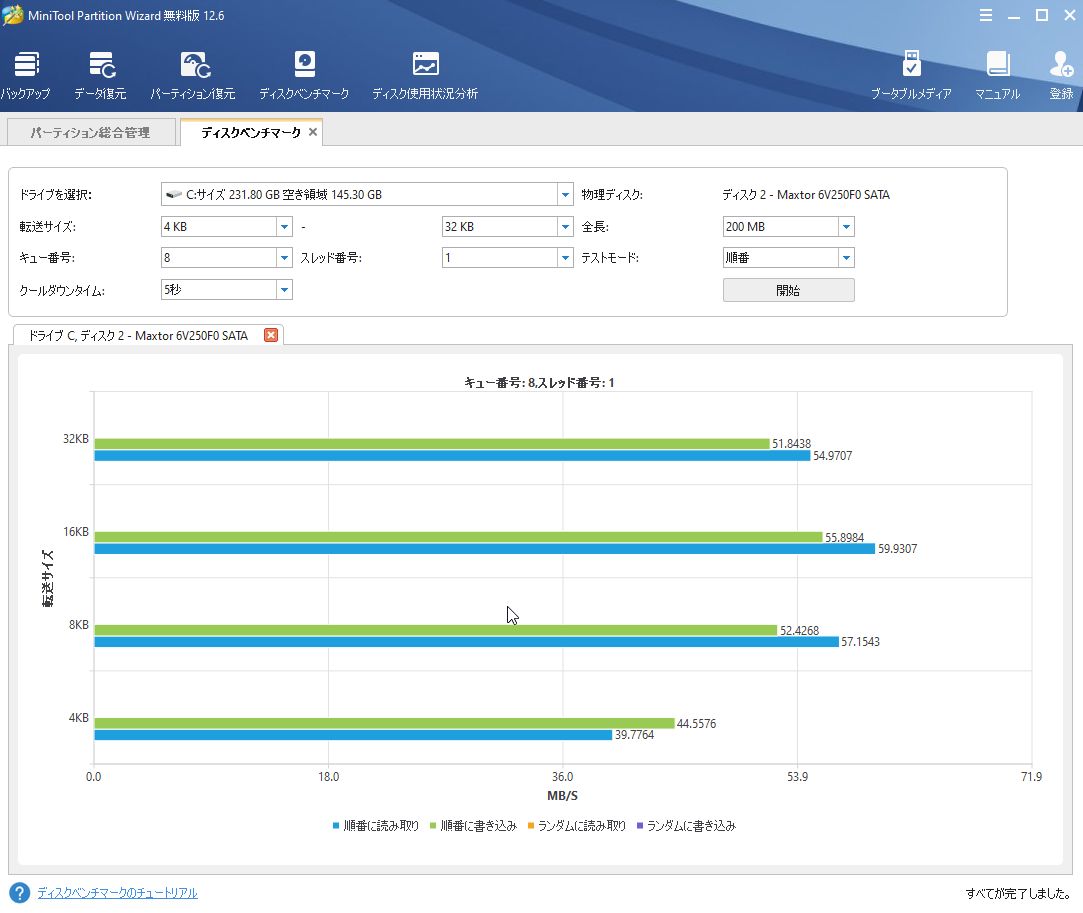This screenshot has height=913, width=1083.
Task: Open ディスク使用状況分析 space analyzer
Action: point(425,75)
